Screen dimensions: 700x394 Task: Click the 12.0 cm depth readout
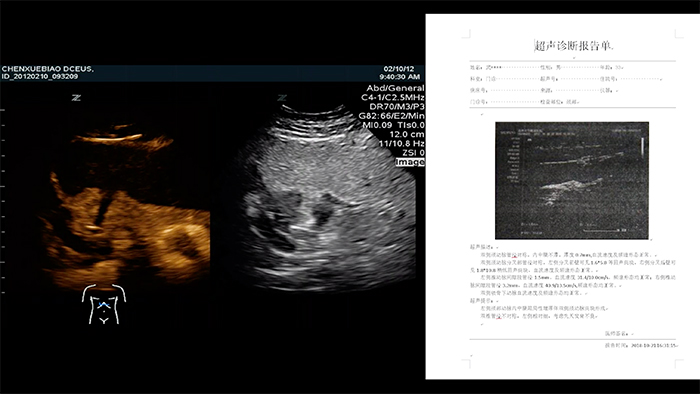pos(407,134)
